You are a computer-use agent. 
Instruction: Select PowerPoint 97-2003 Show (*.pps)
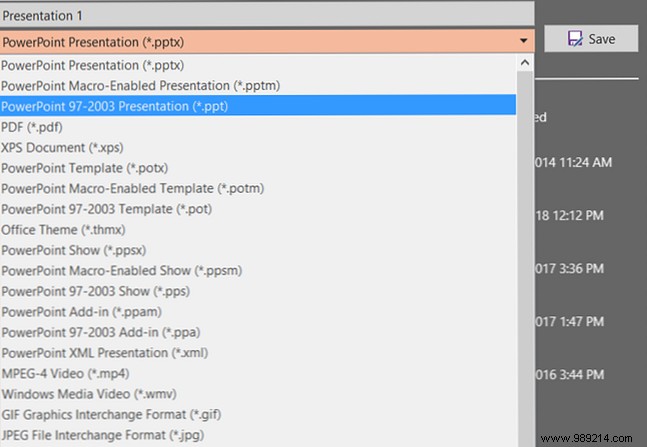[x=258, y=291]
